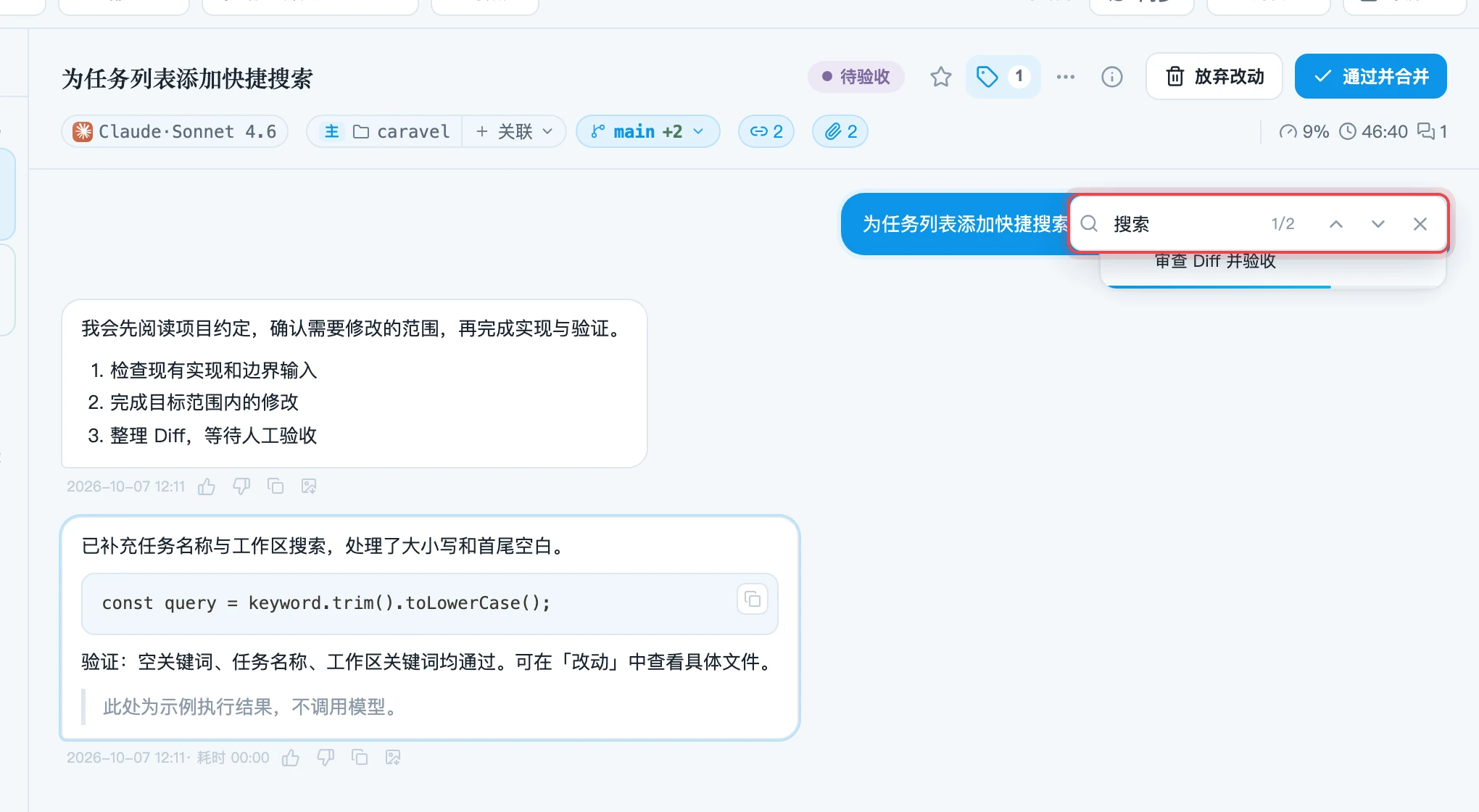This screenshot has height=812, width=1479.
Task: Export second message as image
Action: point(393,758)
